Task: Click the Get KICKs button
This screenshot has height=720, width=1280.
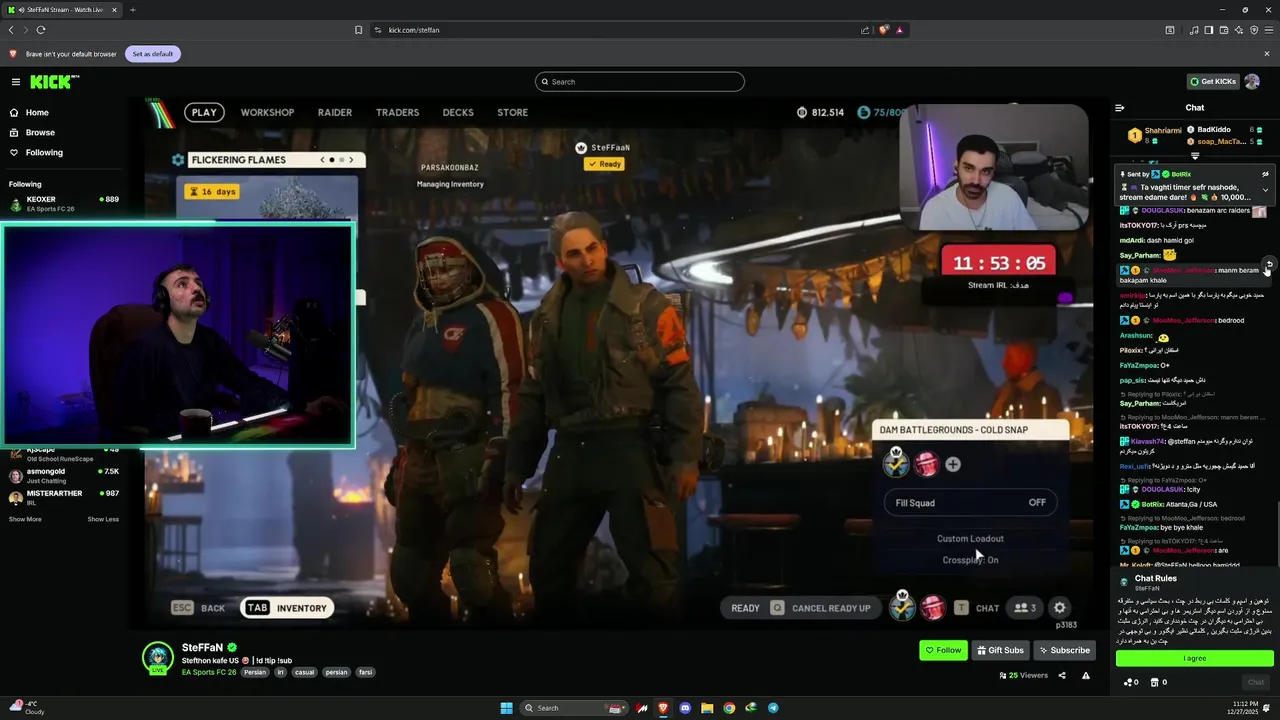Action: 1213,82
